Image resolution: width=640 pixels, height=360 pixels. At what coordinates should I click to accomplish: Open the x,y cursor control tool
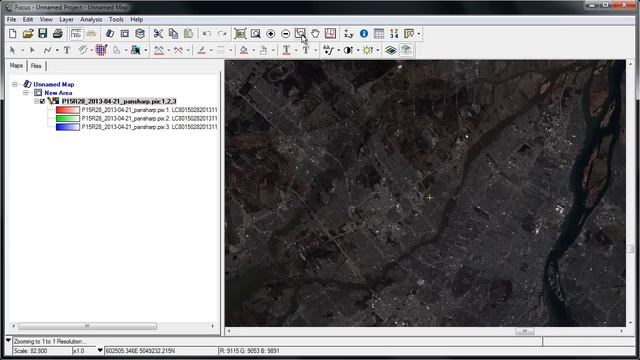[x=349, y=33]
